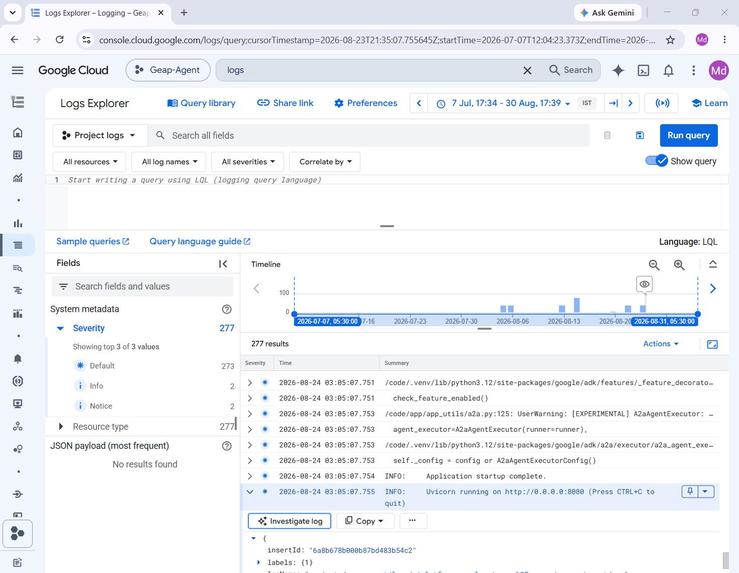Clear the logs search with X icon
Image resolution: width=739 pixels, height=573 pixels.
tap(527, 70)
